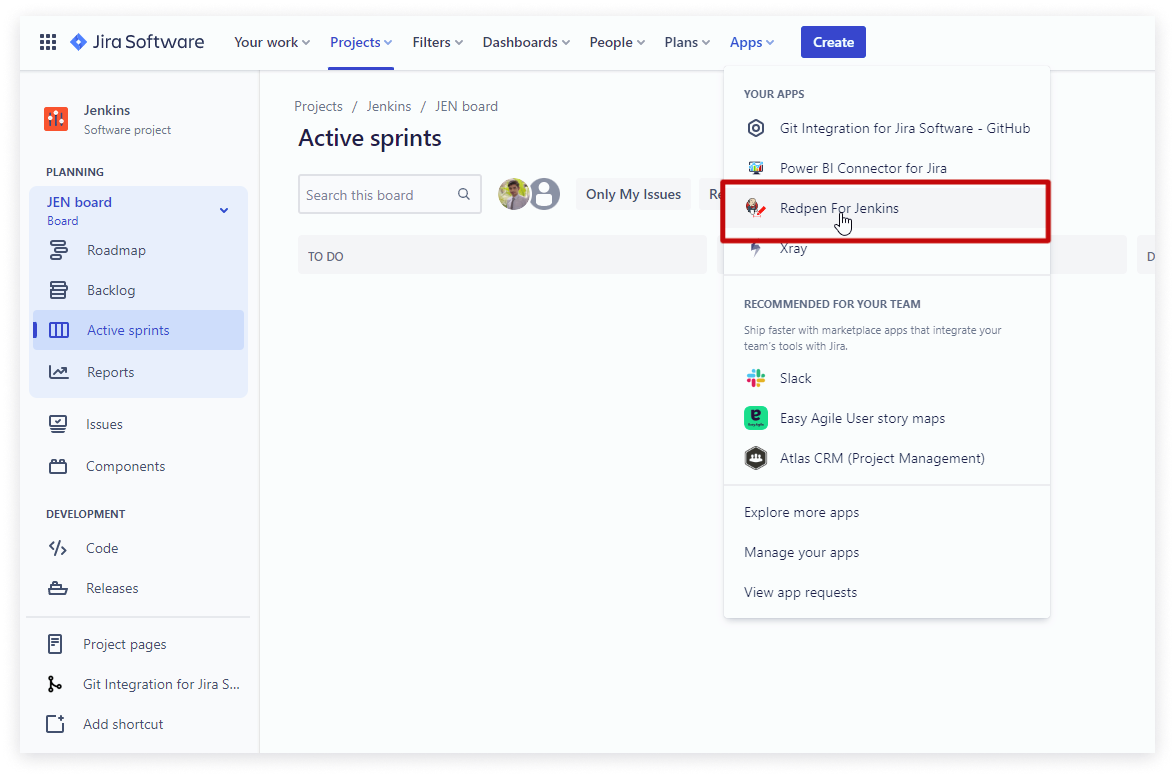
Task: Open the Projects dropdown menu
Action: (x=361, y=43)
